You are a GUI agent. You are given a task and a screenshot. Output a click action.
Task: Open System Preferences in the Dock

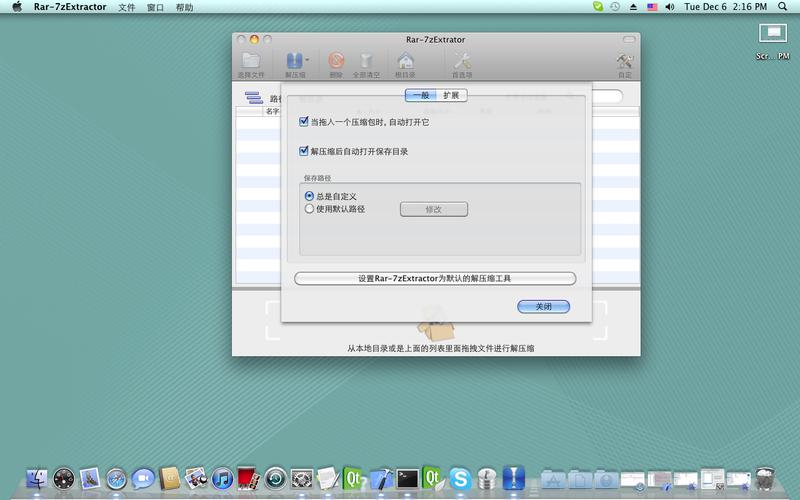[302, 479]
